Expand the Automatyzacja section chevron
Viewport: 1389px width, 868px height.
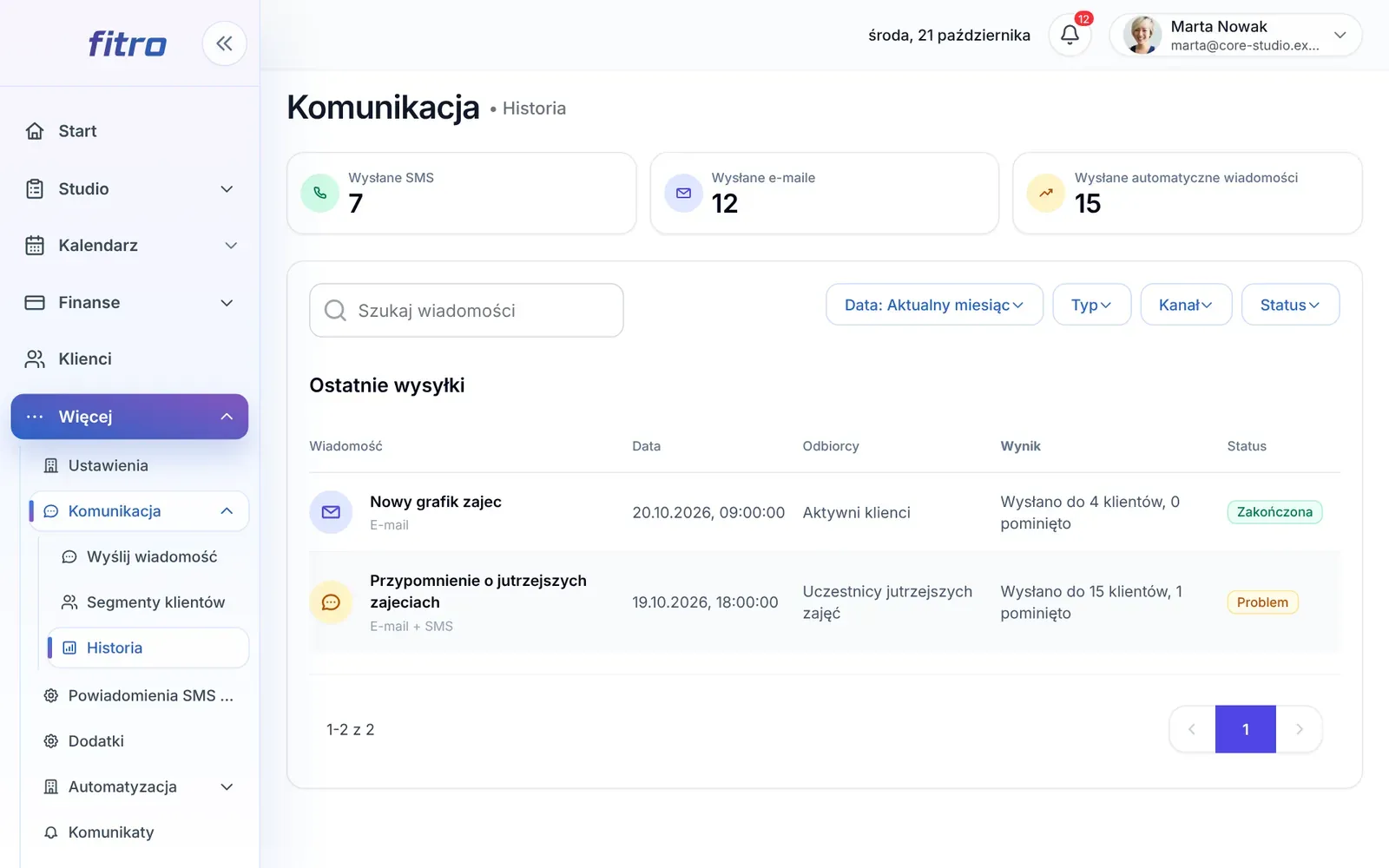click(x=227, y=787)
